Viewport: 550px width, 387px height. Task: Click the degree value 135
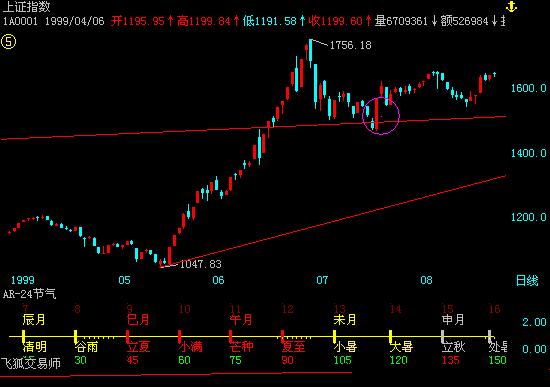coord(450,360)
